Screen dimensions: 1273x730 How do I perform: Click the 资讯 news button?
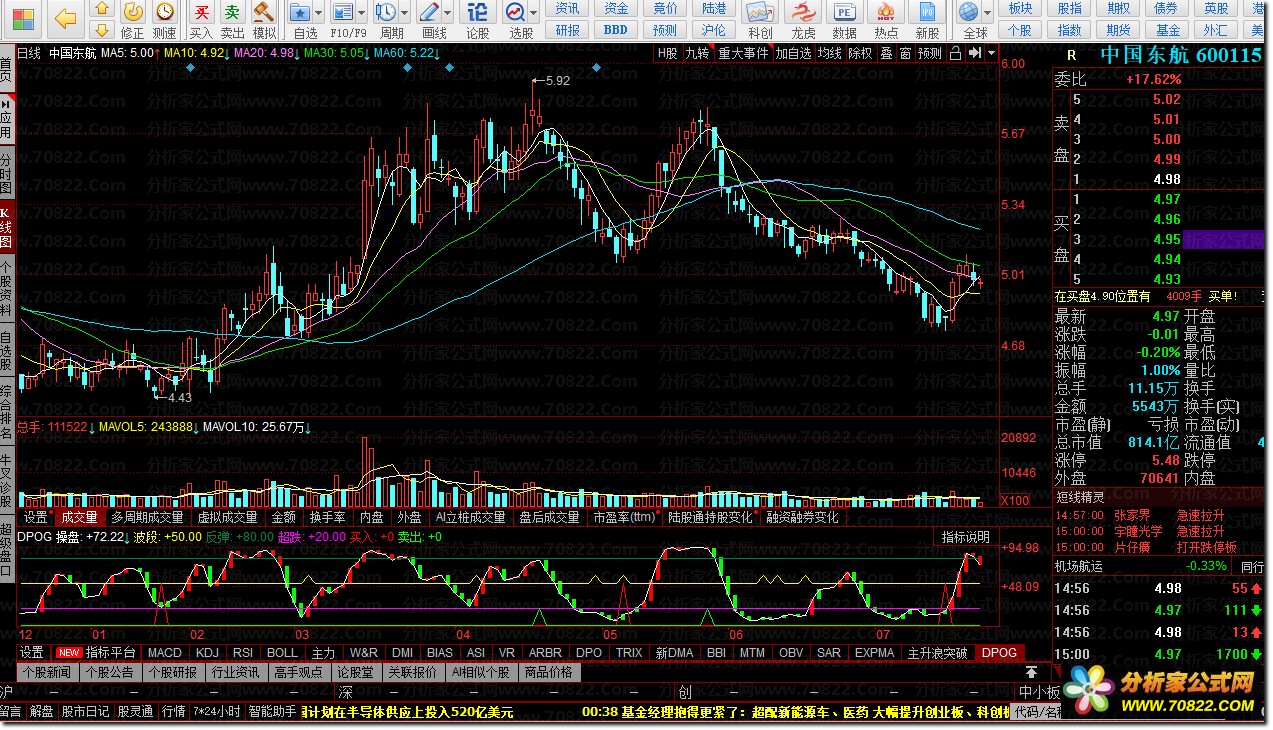(568, 8)
